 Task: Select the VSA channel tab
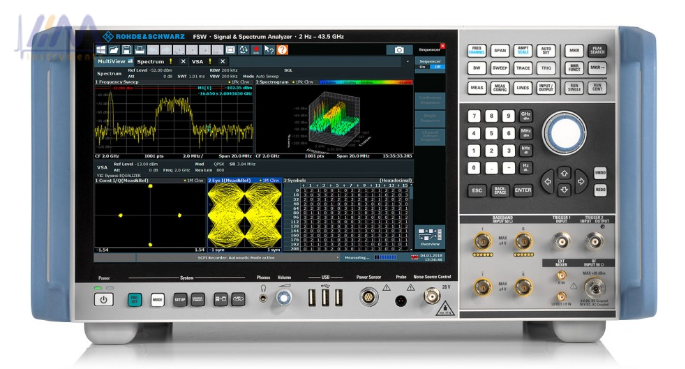point(197,62)
